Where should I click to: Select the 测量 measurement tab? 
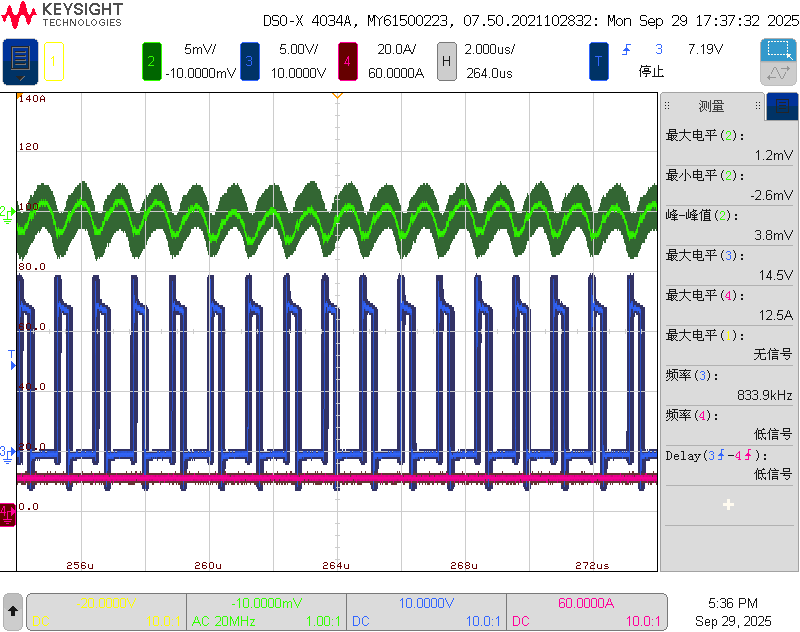point(712,106)
